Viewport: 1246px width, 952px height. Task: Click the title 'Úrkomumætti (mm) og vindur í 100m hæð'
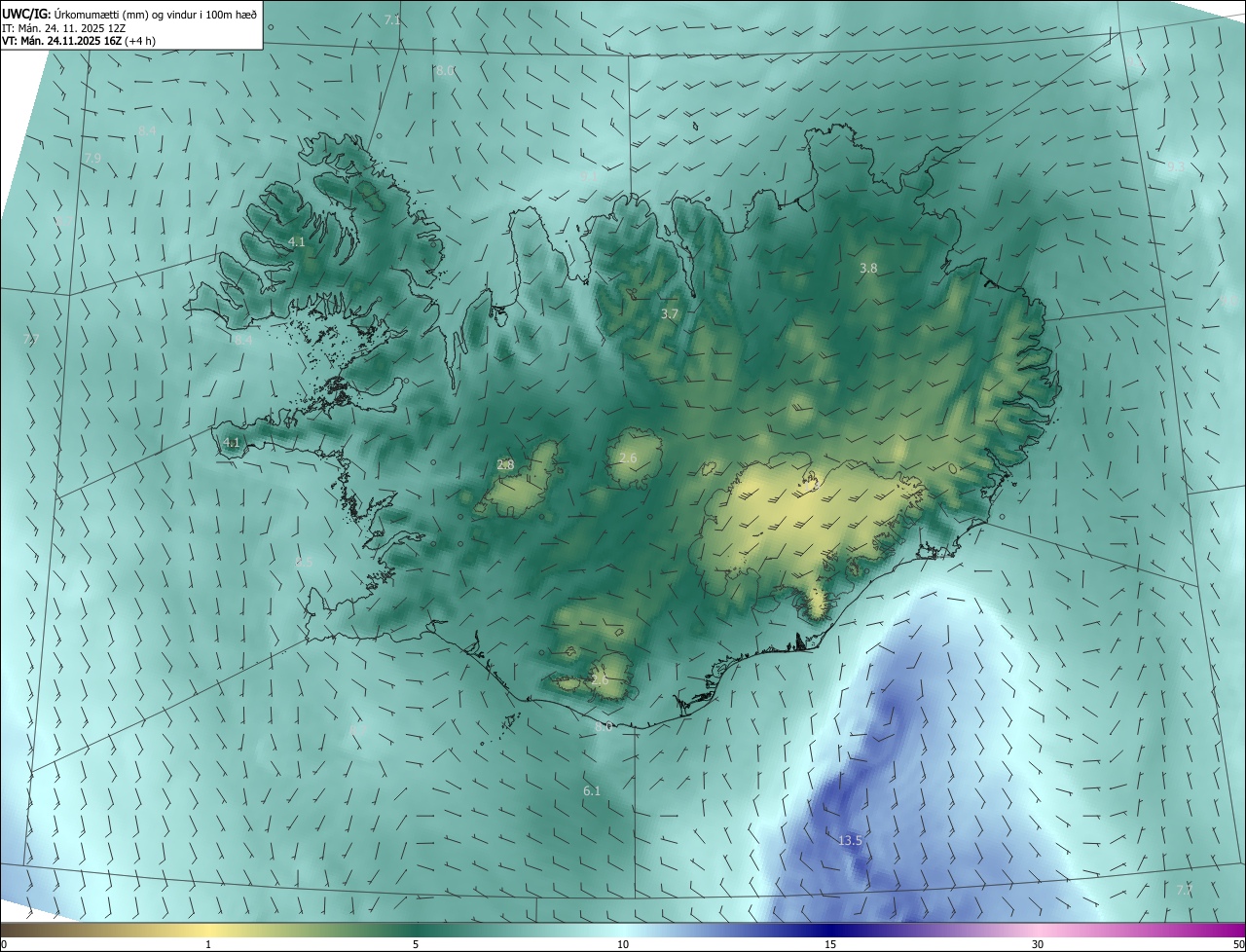[155, 14]
